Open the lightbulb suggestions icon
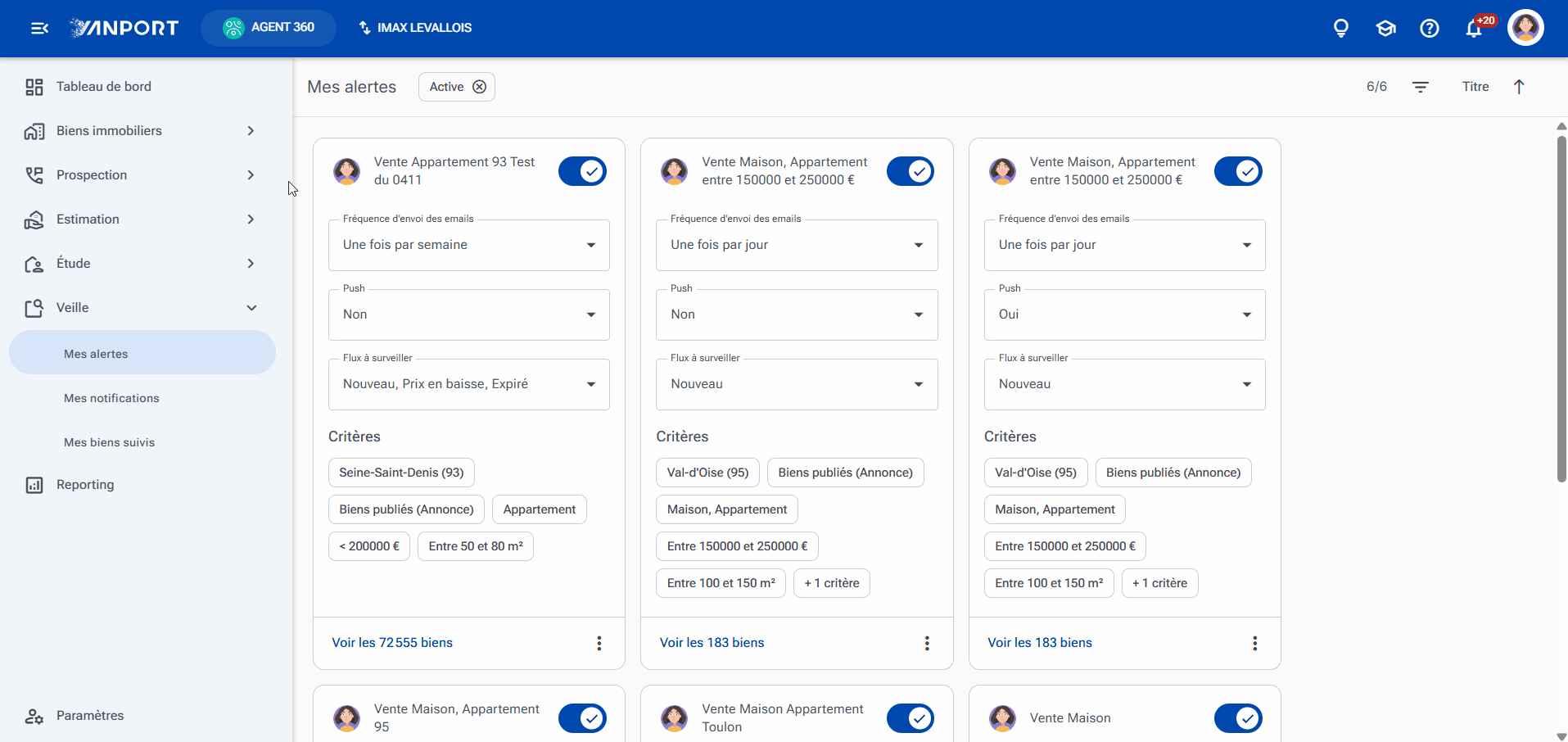The width and height of the screenshot is (1568, 742). (x=1341, y=29)
